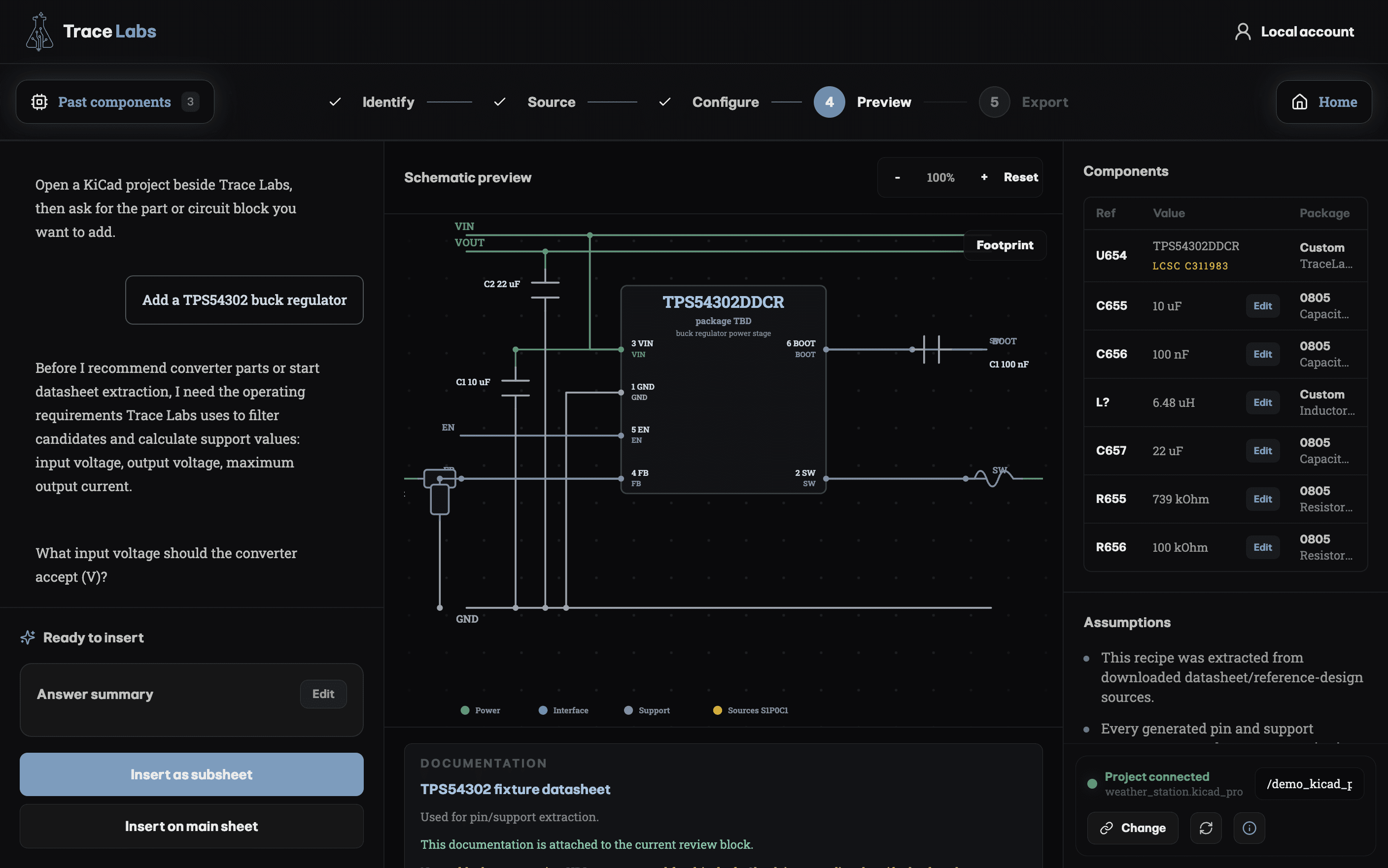The width and height of the screenshot is (1388, 868).
Task: Go to the Identify step
Action: (x=388, y=102)
